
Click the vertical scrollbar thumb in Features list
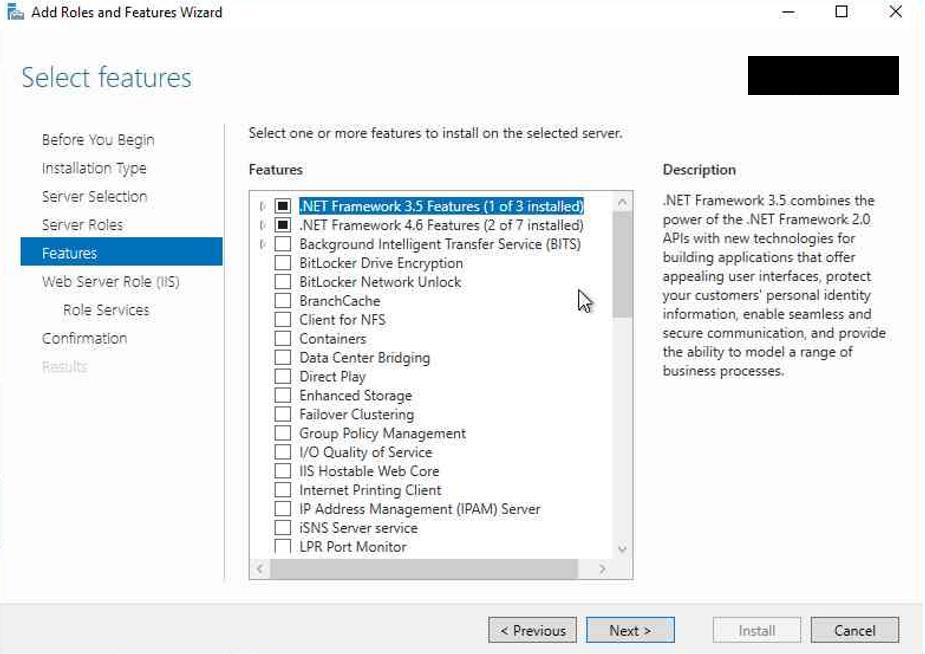pyautogui.click(x=622, y=265)
